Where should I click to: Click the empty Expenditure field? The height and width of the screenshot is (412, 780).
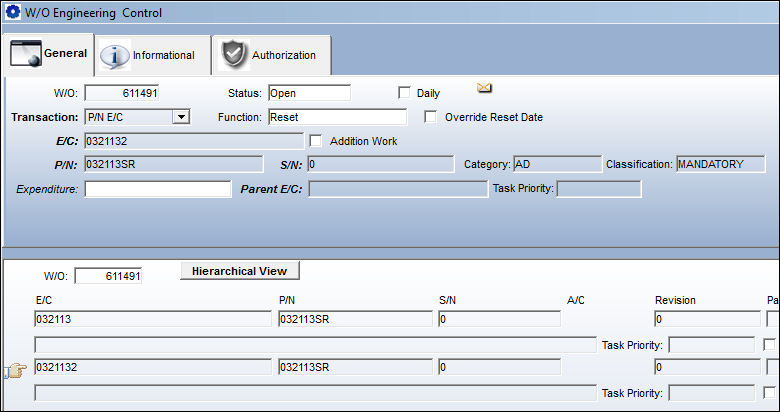pos(158,189)
